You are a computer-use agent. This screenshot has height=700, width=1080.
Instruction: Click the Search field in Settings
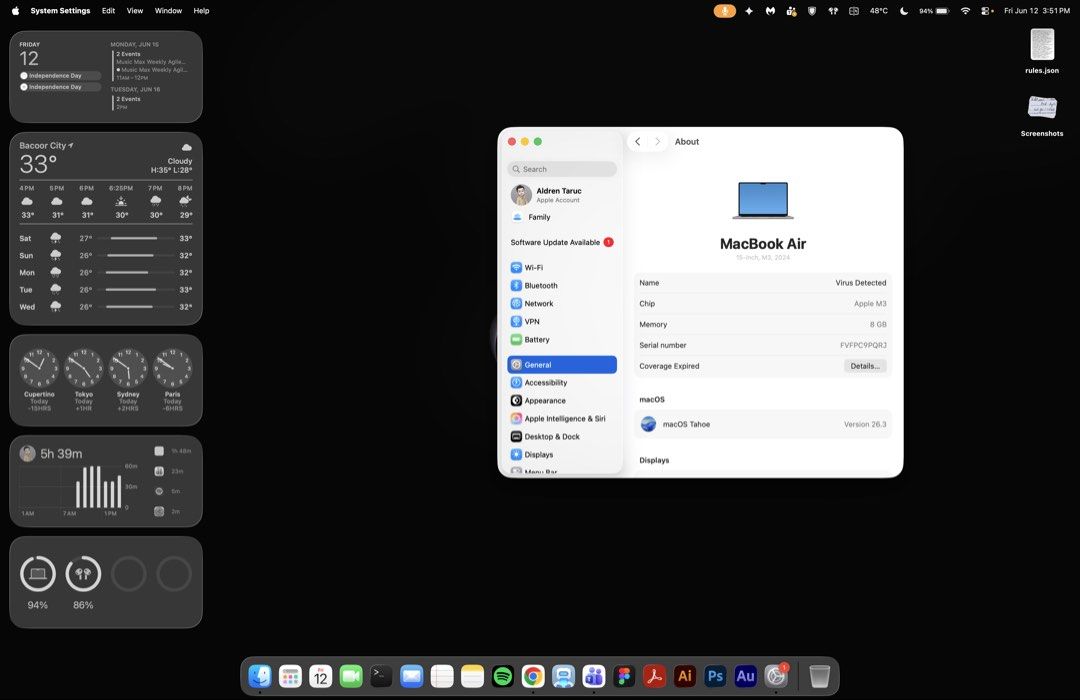coord(561,169)
